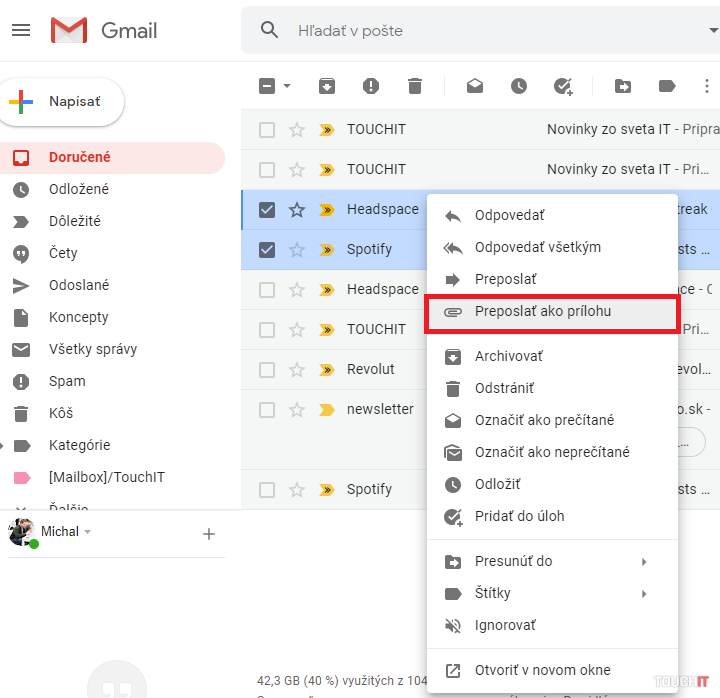720x698 pixels.
Task: Open the select-all checkbox dropdown arrow
Action: click(288, 86)
